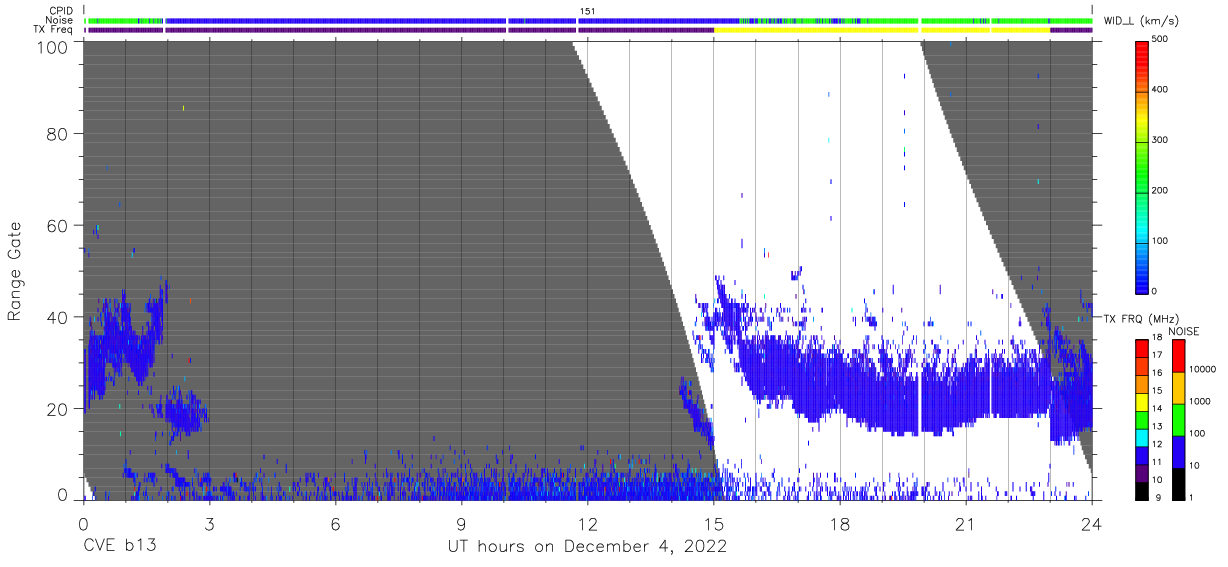This screenshot has width=1228, height=567.
Task: Click the 14 label on TX FRQ legend
Action: tap(1157, 409)
